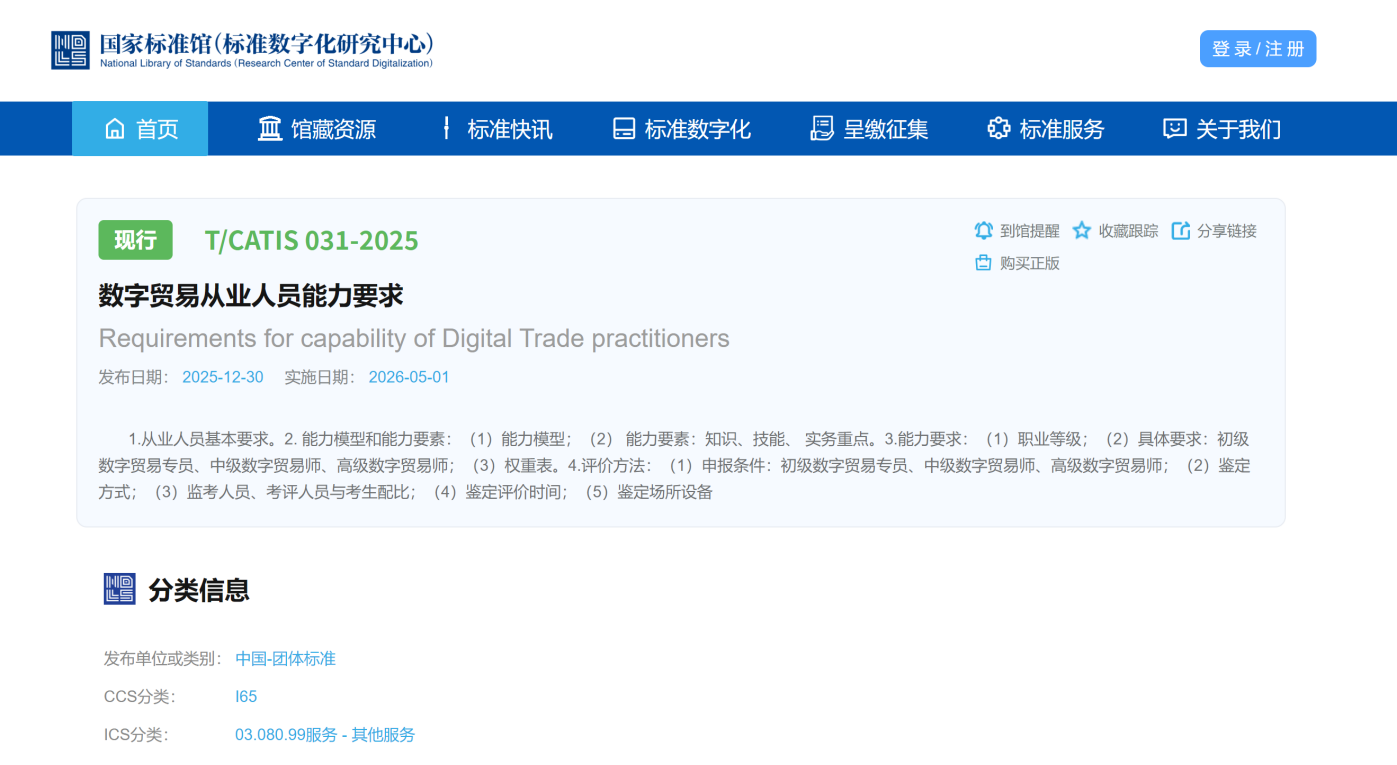Click the 登录/注册 button
Viewport: 1397px width, 765px height.
coord(1258,49)
